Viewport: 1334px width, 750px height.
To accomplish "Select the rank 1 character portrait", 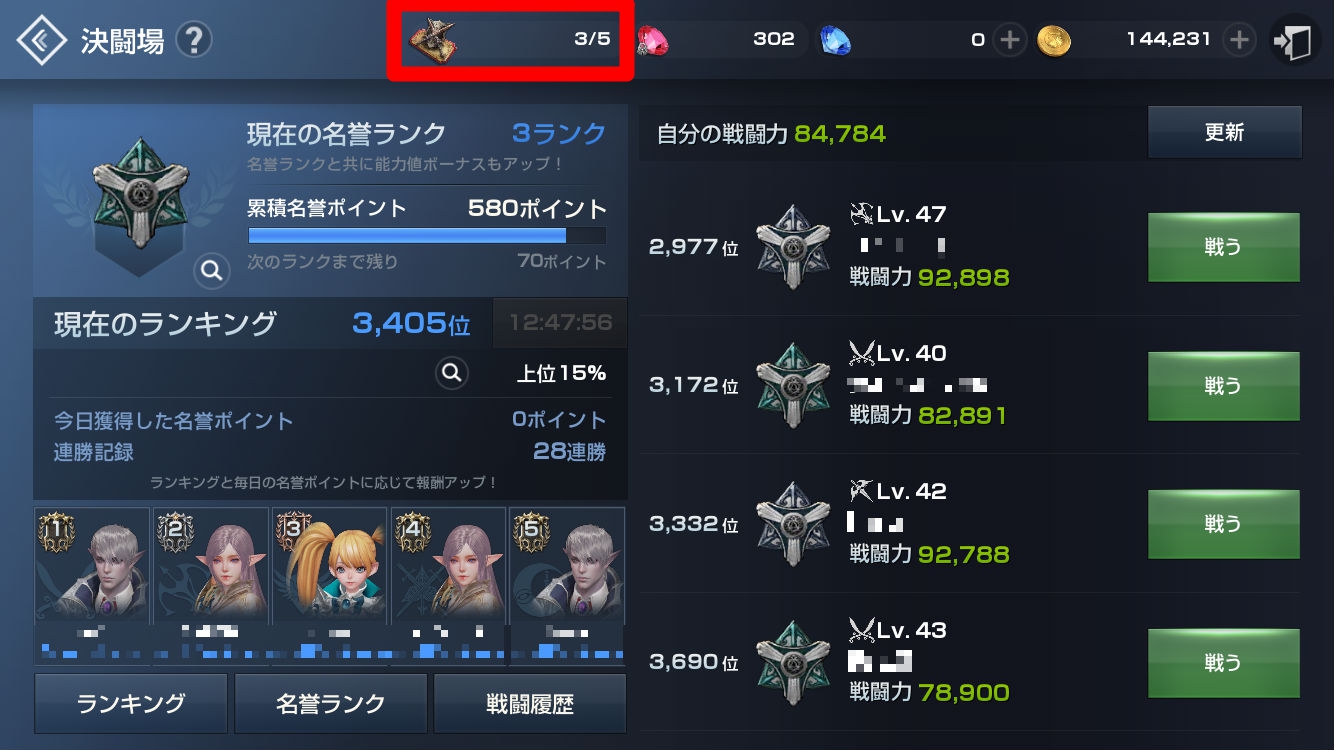I will 92,567.
